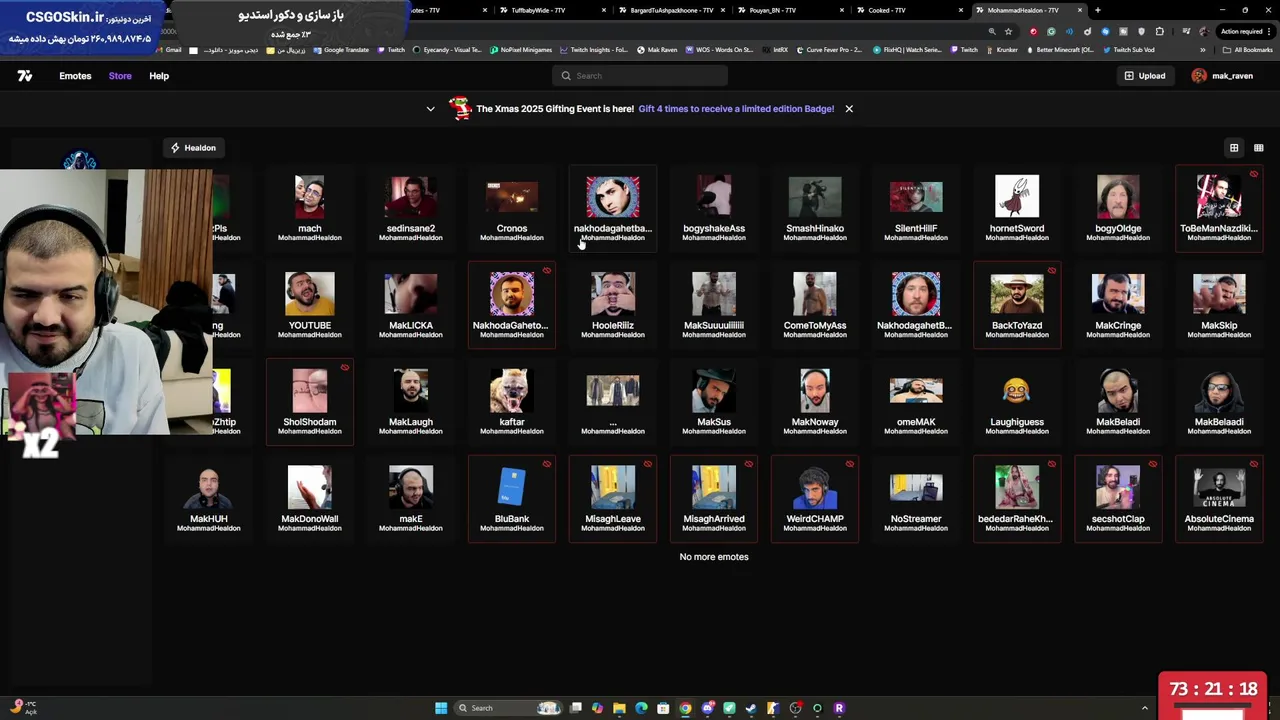Open the mak_raven account dropdown
1280x720 pixels.
1222,76
